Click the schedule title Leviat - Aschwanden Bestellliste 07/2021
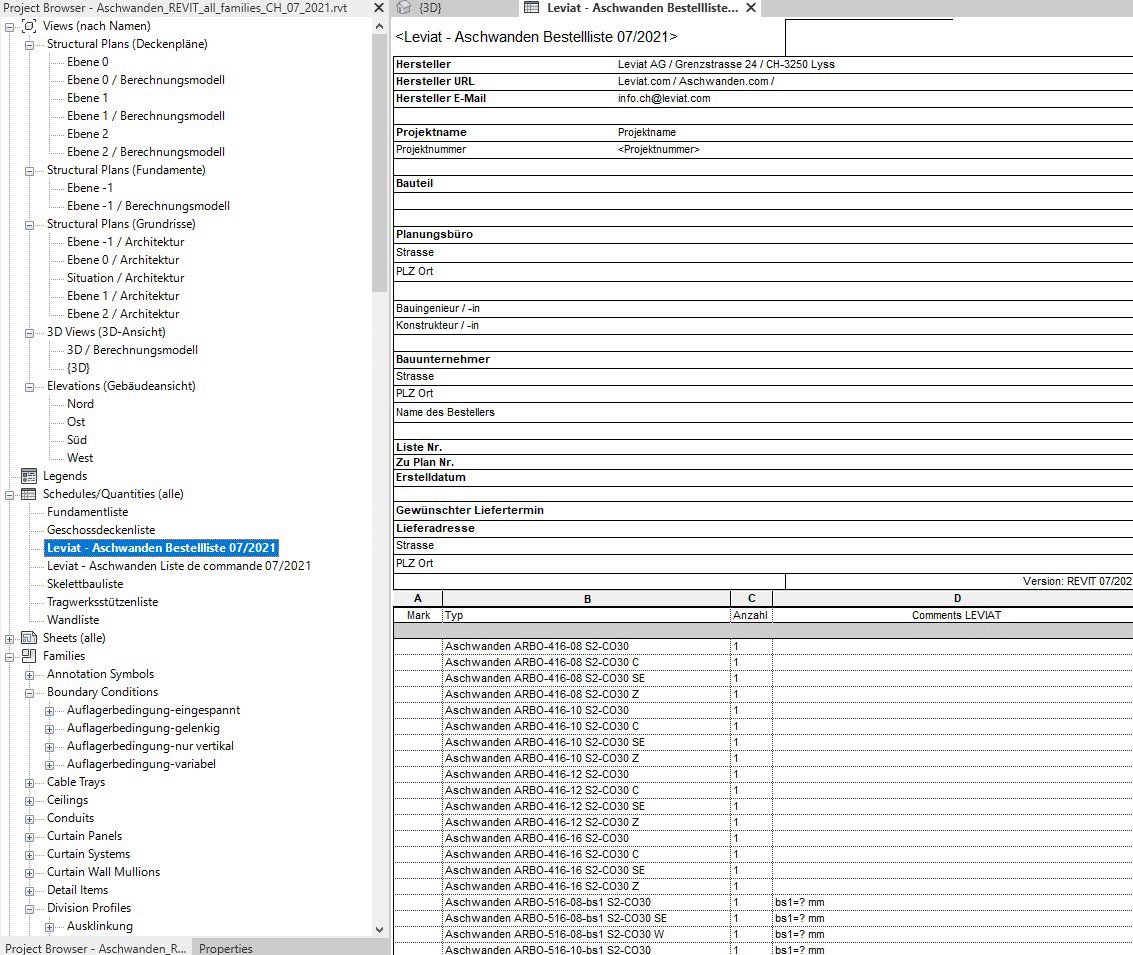The height and width of the screenshot is (955, 1133). point(536,37)
